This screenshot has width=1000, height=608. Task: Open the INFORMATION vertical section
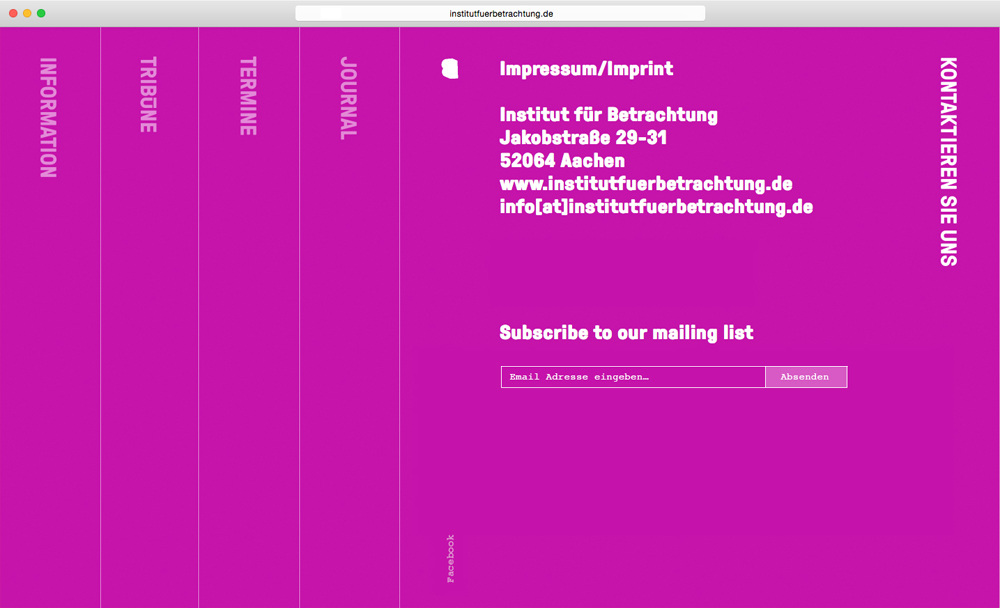click(48, 118)
